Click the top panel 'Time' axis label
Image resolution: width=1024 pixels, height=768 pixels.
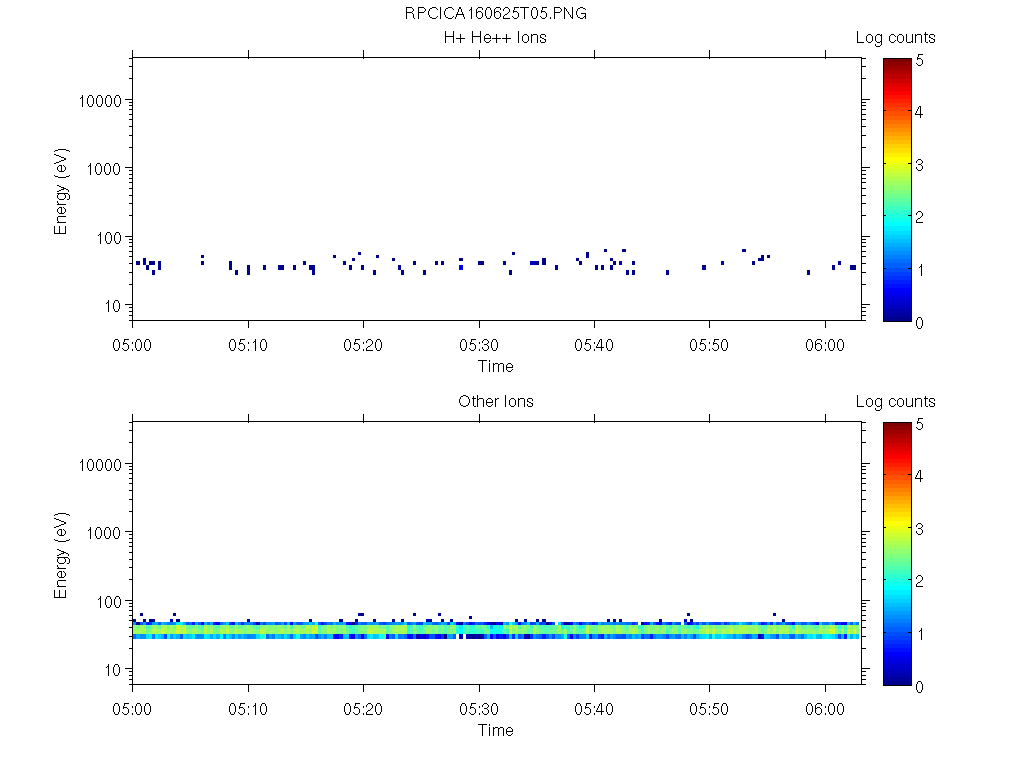496,366
